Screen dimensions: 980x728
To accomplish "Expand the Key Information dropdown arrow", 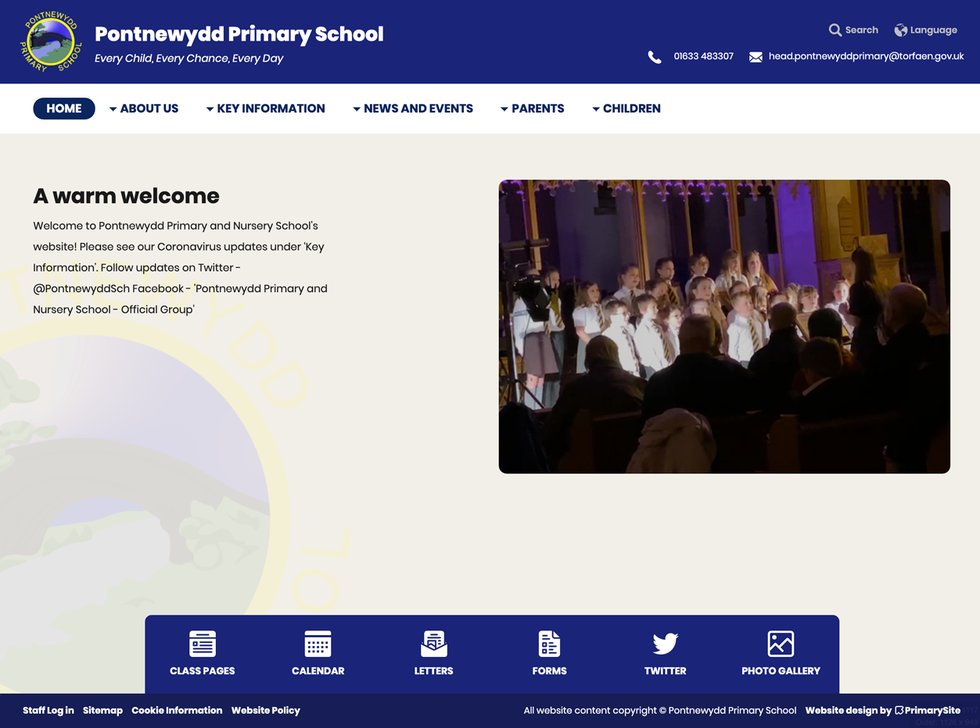I will click(210, 109).
